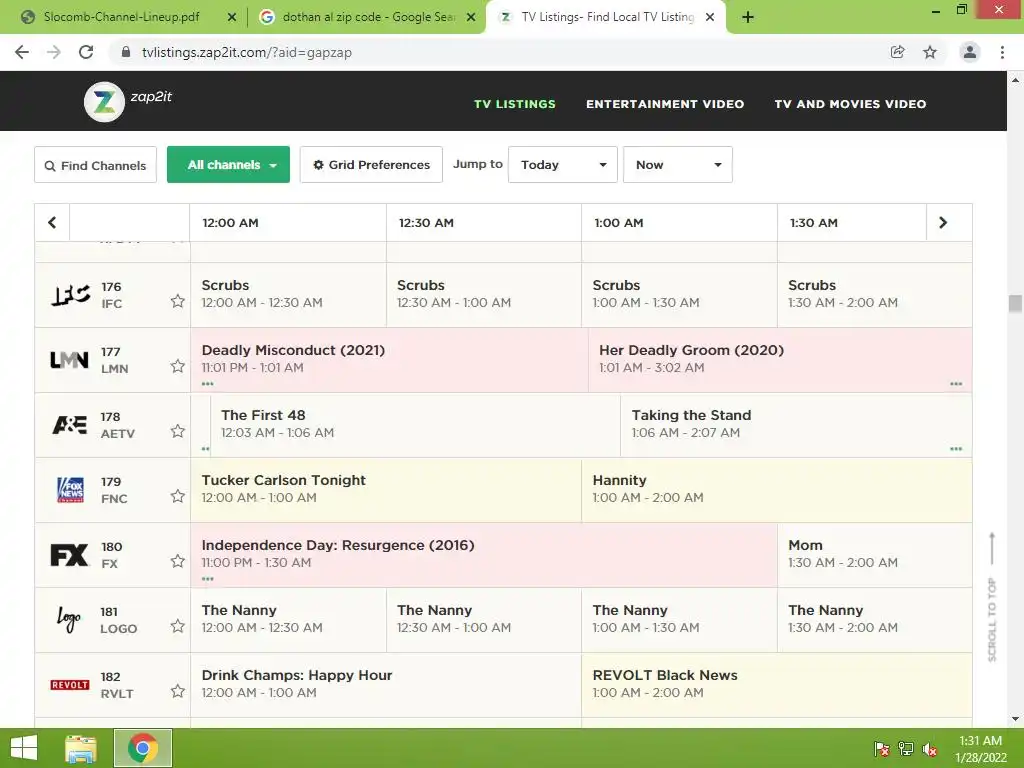Open Hannity listing
The height and width of the screenshot is (768, 1024).
pos(776,490)
